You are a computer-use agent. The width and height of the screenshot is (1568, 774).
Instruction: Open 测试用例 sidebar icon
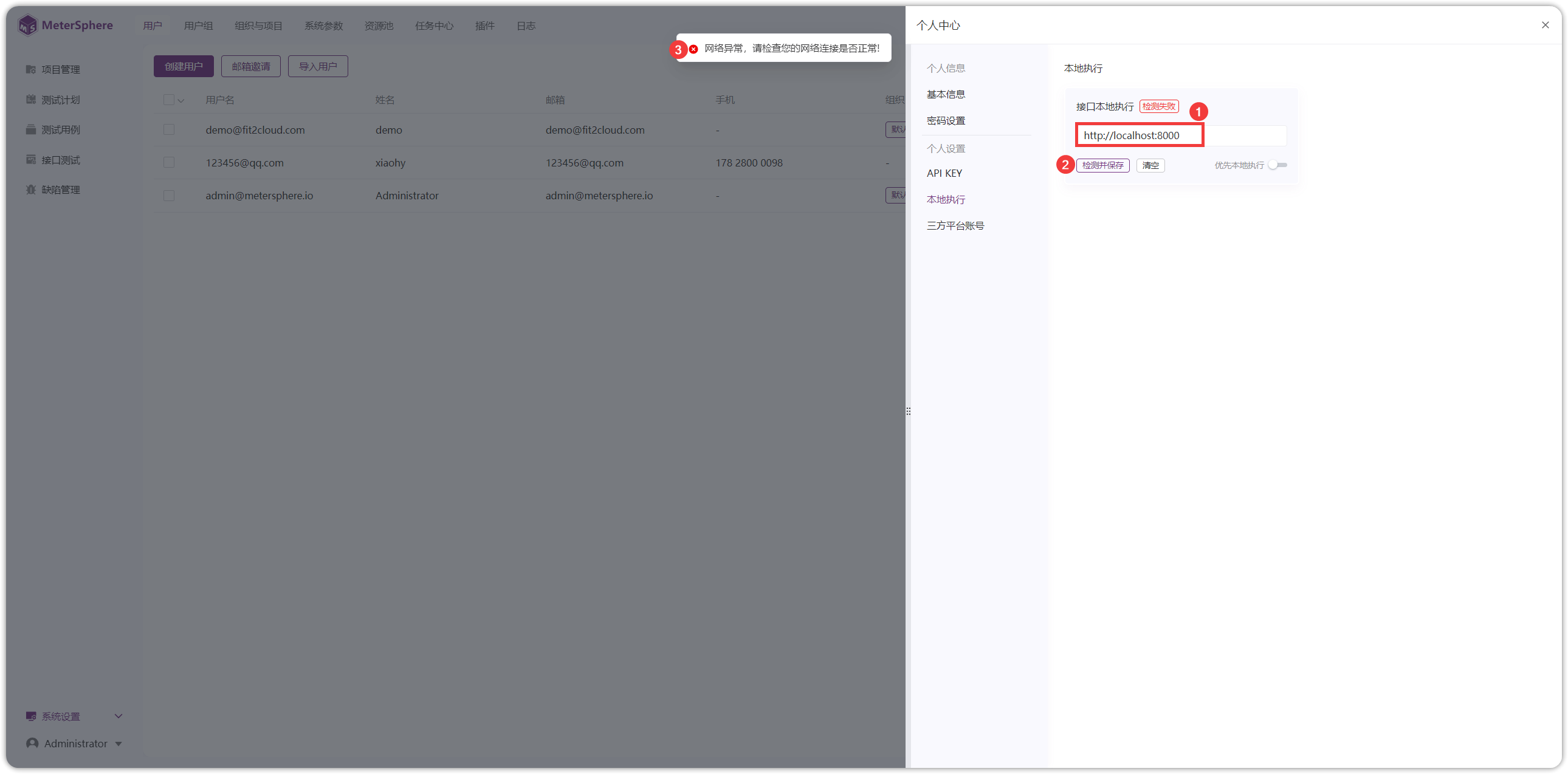[x=30, y=129]
